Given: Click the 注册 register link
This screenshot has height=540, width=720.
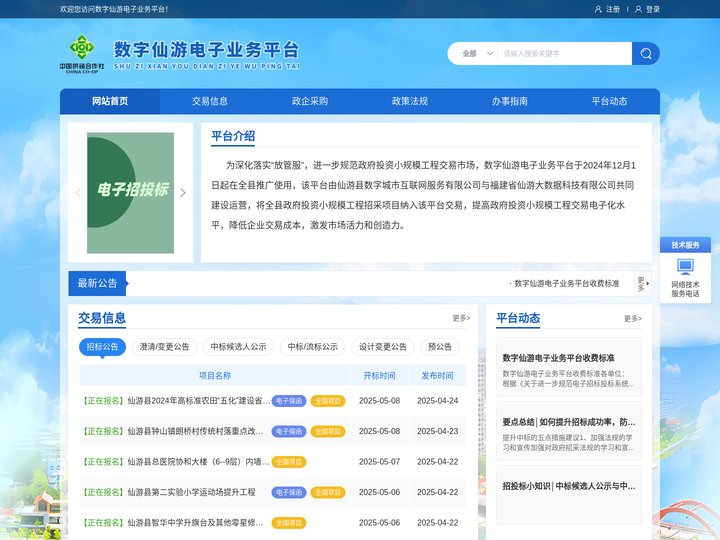Looking at the screenshot, I should click(613, 9).
